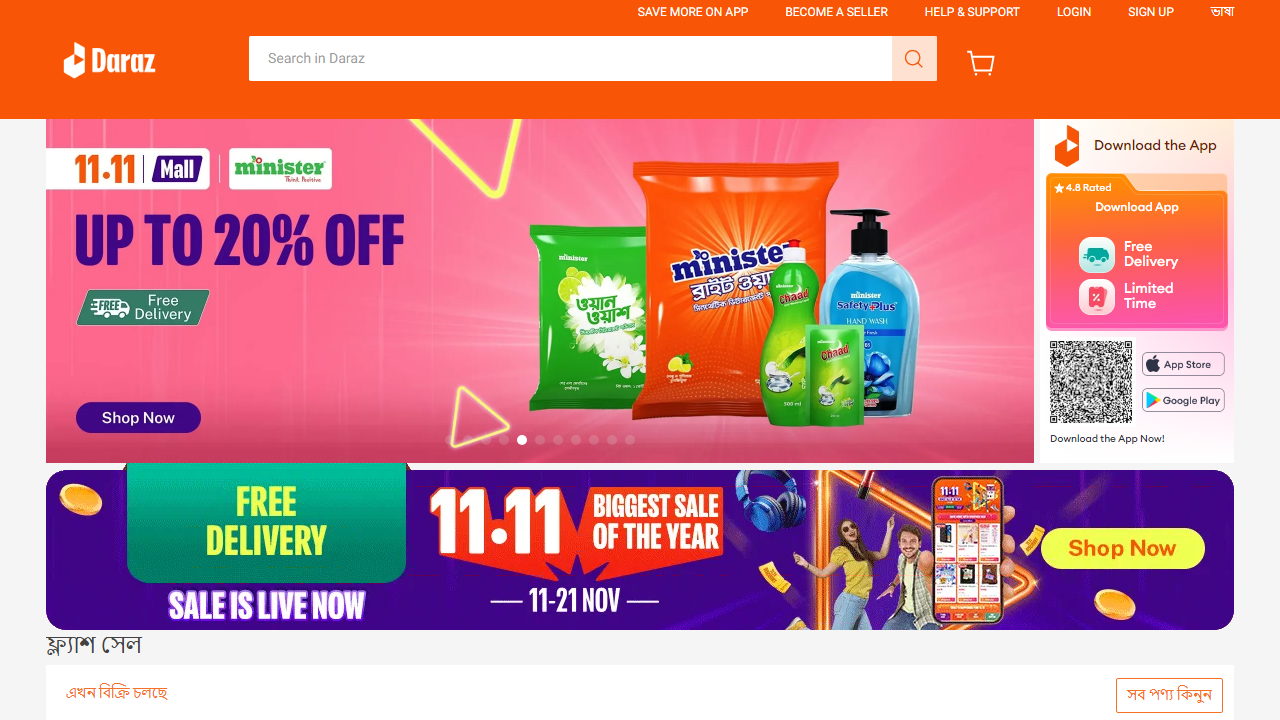
Task: Select the last carousel indicator dot
Action: [630, 440]
